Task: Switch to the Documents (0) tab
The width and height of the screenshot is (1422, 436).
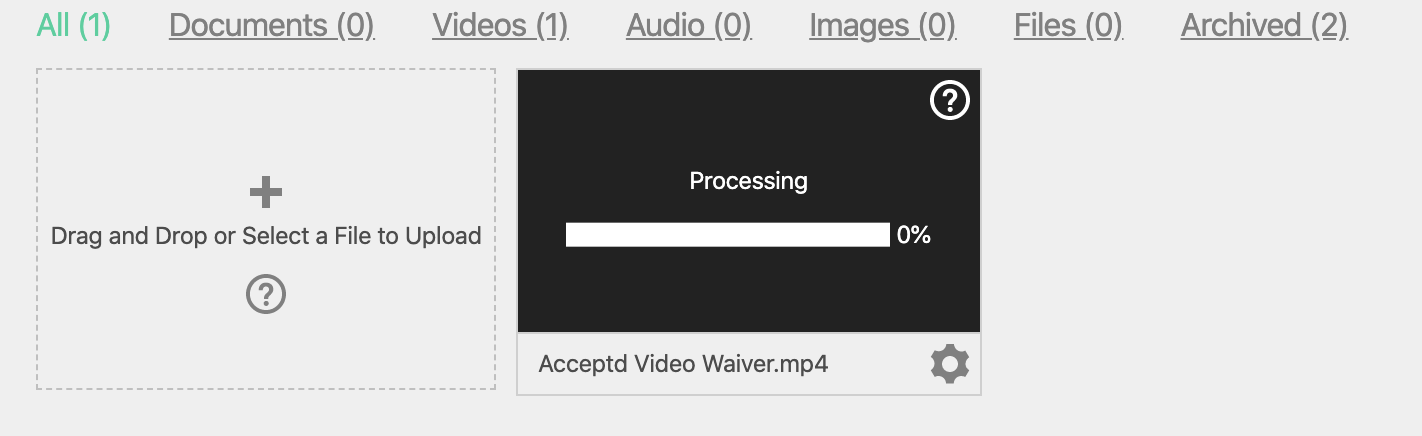Action: coord(272,25)
